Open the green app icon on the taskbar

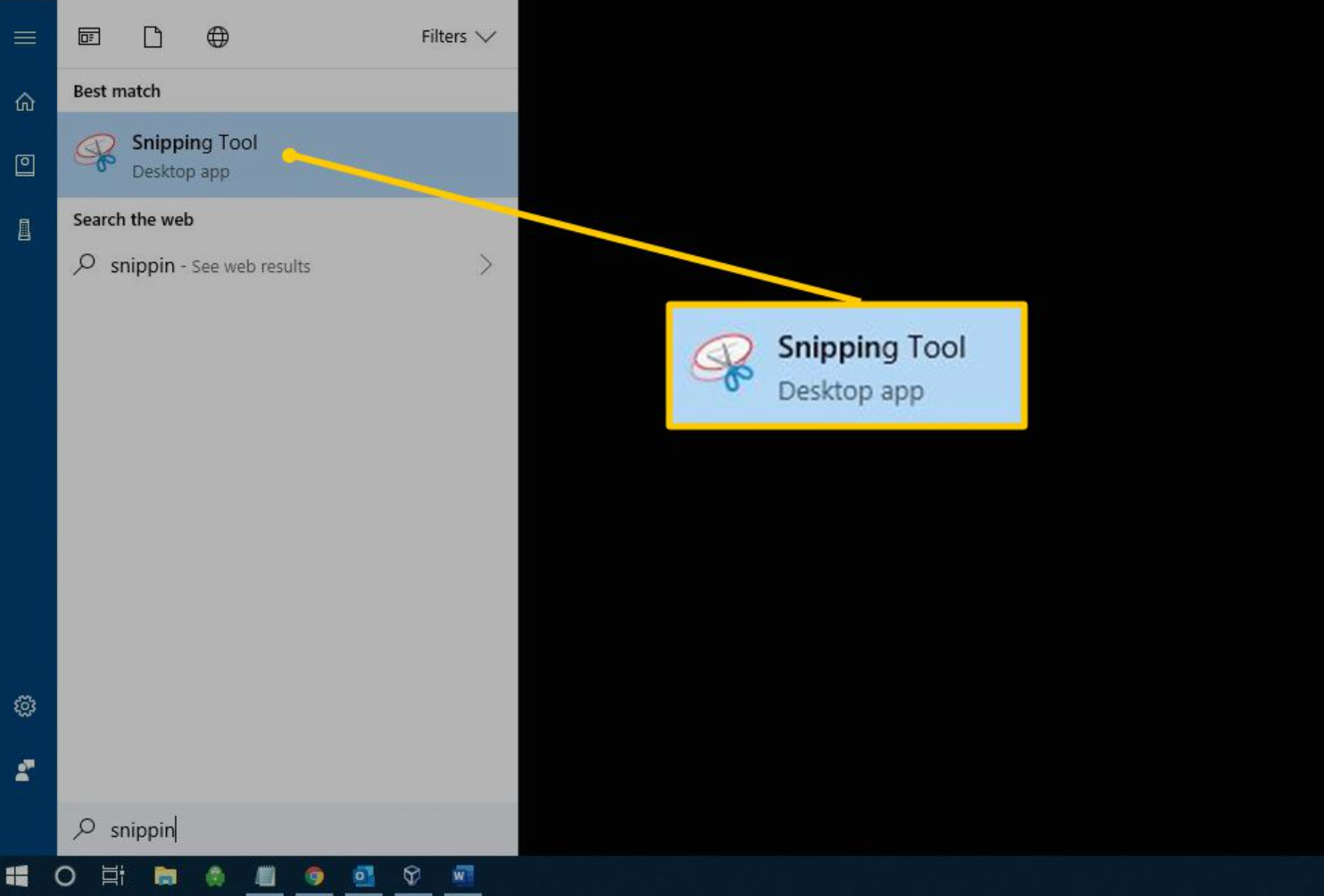tap(215, 875)
